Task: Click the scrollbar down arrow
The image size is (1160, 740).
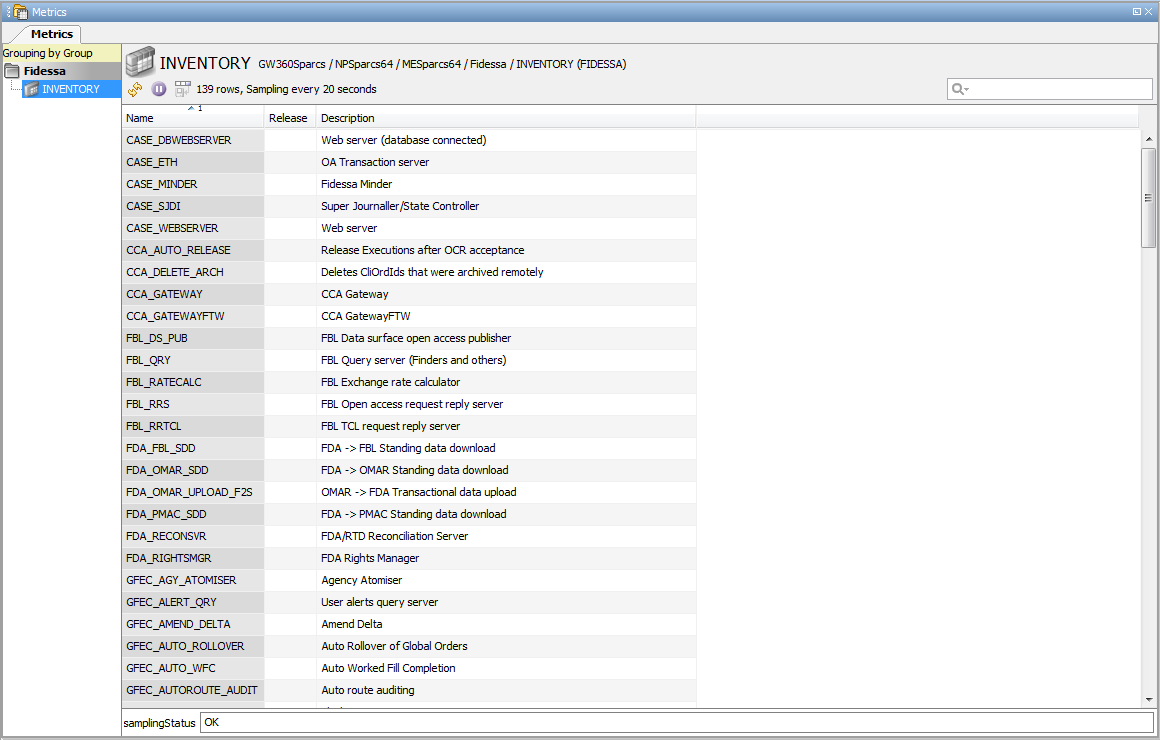Action: pyautogui.click(x=1148, y=699)
